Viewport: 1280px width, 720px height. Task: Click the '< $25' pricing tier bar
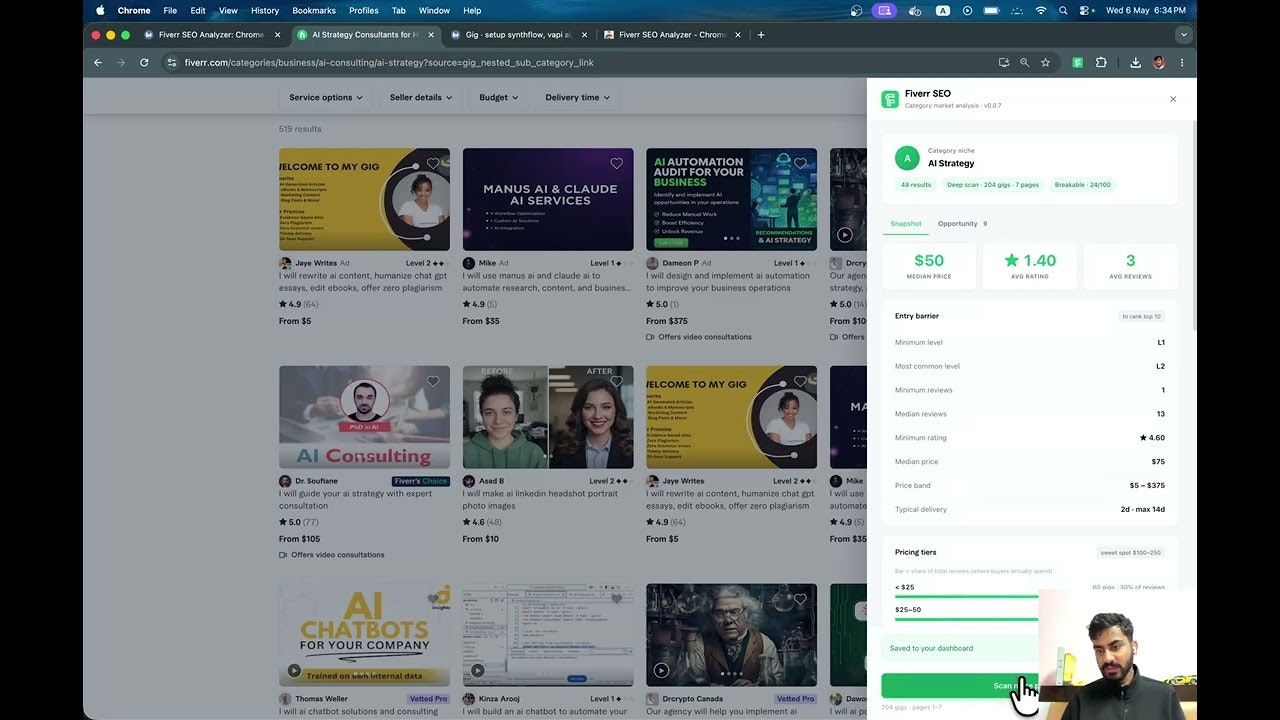(x=966, y=597)
